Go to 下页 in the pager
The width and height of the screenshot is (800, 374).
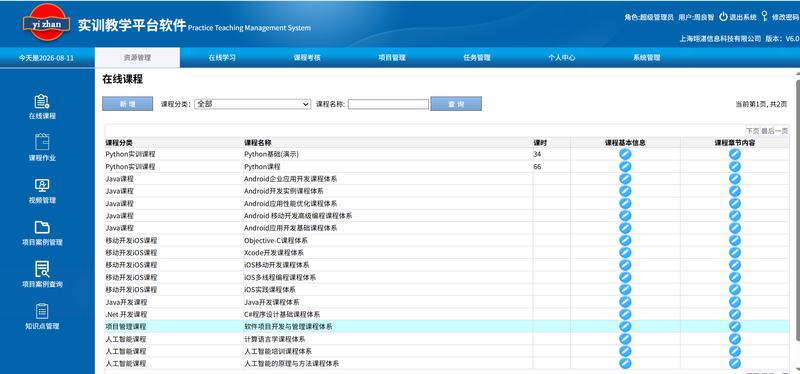point(753,131)
